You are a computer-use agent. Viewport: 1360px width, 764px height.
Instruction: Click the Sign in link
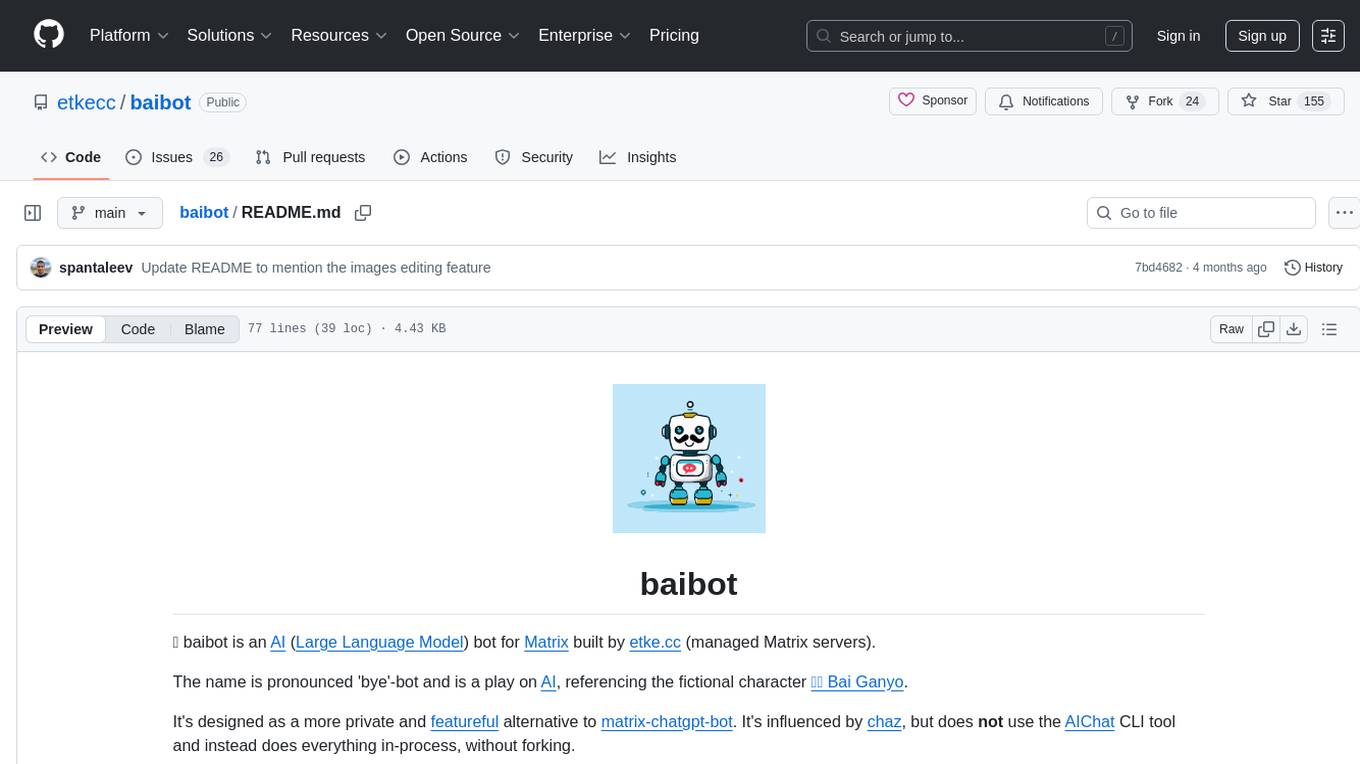coord(1178,36)
